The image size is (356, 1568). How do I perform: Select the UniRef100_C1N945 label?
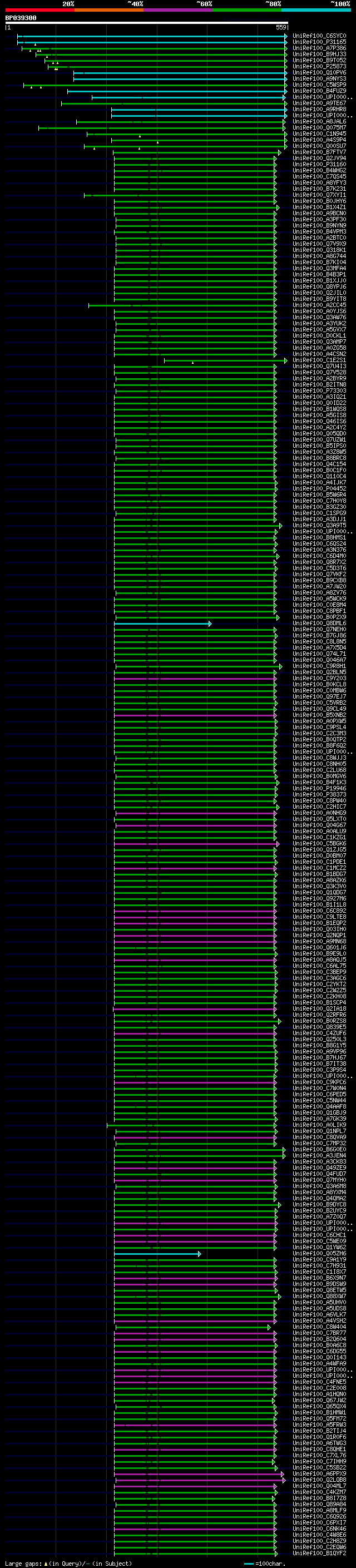(x=319, y=134)
